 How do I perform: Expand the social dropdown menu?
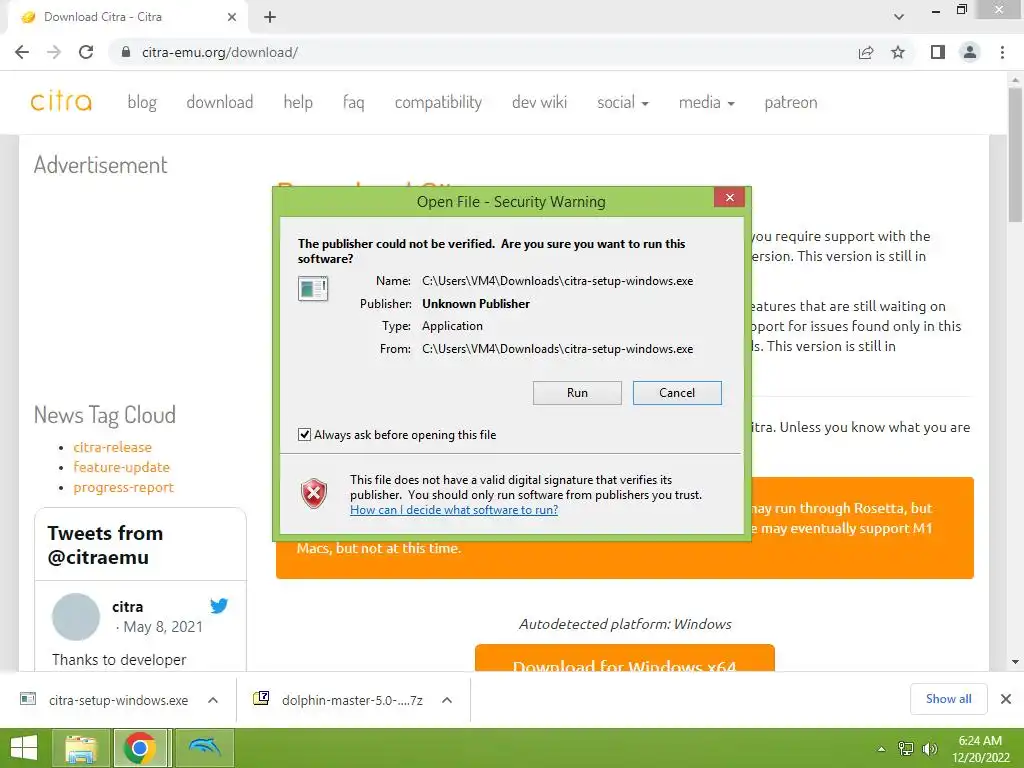click(622, 103)
